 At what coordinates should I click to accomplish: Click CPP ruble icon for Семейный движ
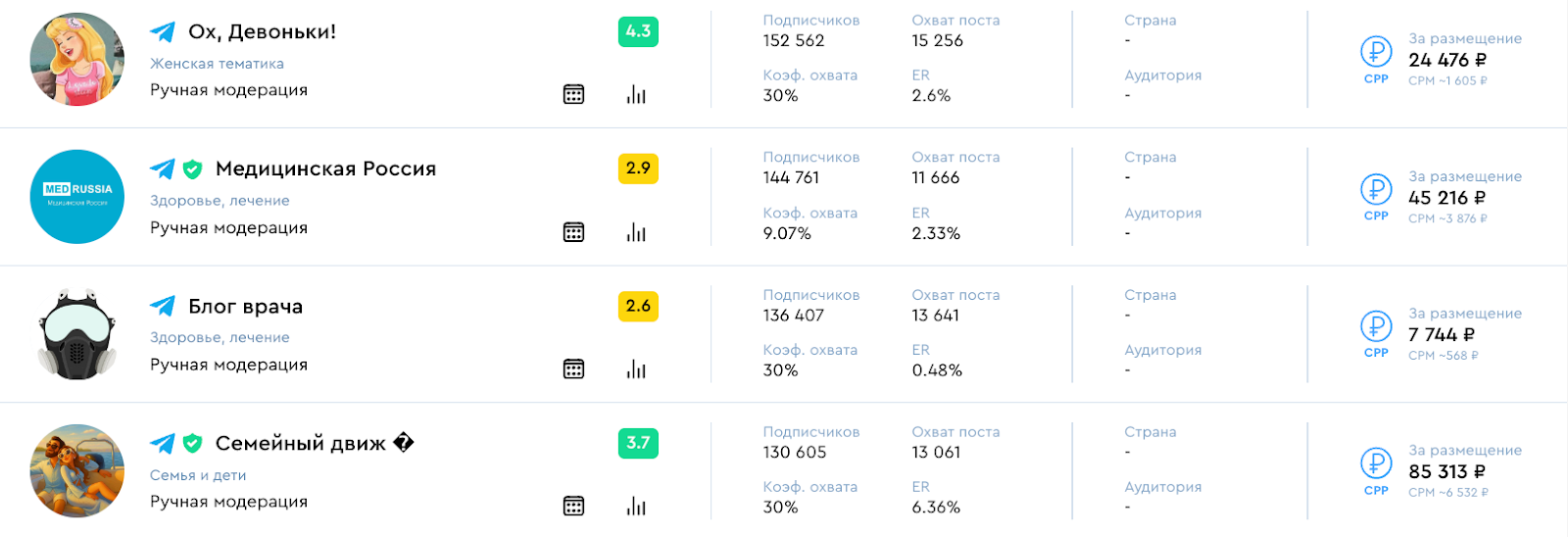[1376, 463]
